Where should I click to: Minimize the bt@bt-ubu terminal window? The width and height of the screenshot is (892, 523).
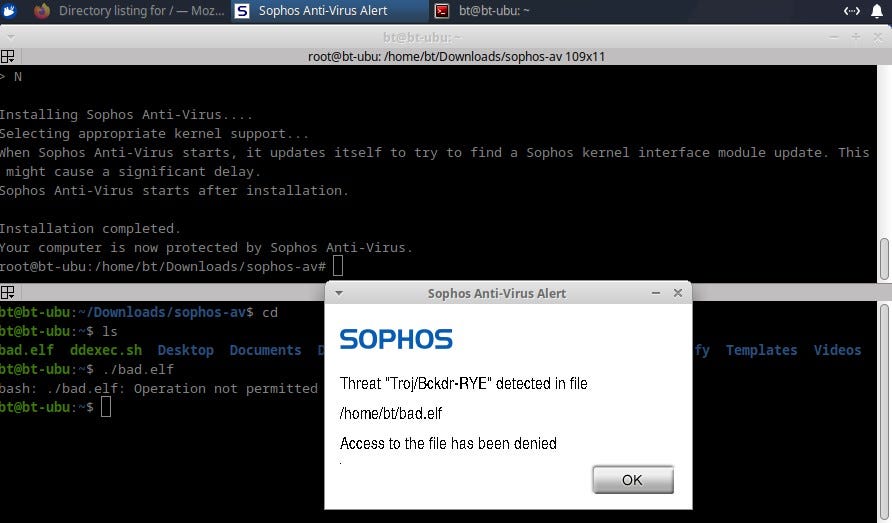pyautogui.click(x=834, y=38)
